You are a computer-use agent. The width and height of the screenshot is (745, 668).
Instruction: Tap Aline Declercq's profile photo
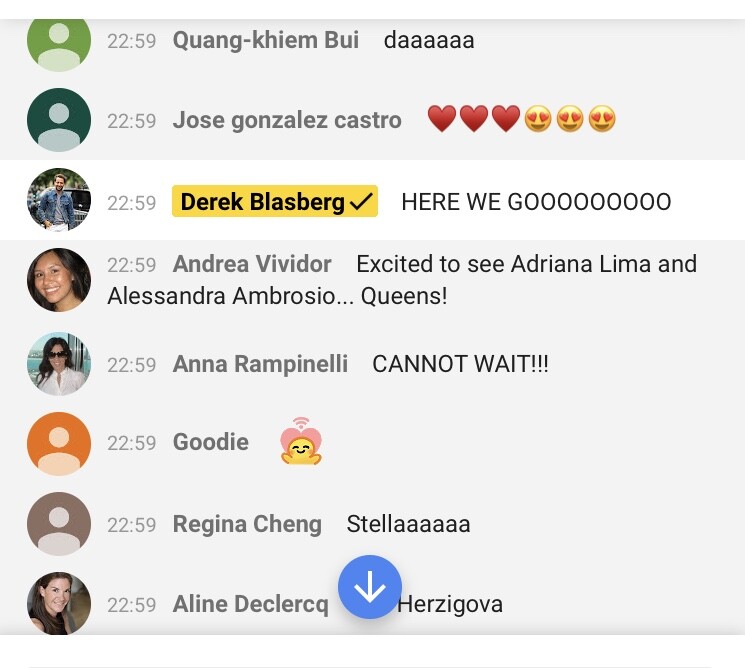59,603
